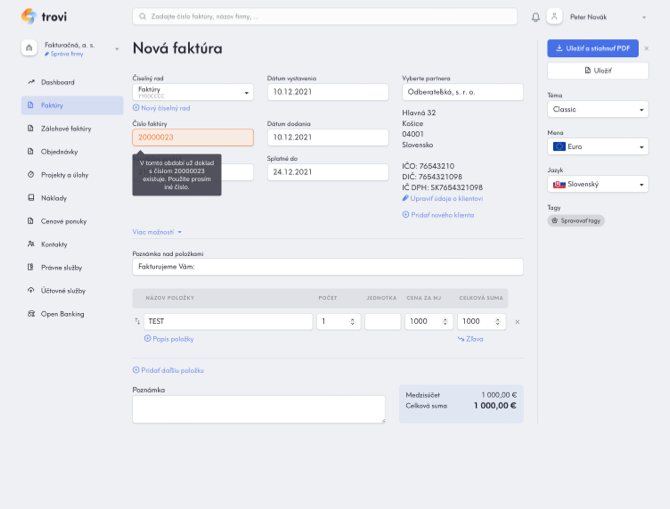Click the notification bell icon

click(535, 17)
